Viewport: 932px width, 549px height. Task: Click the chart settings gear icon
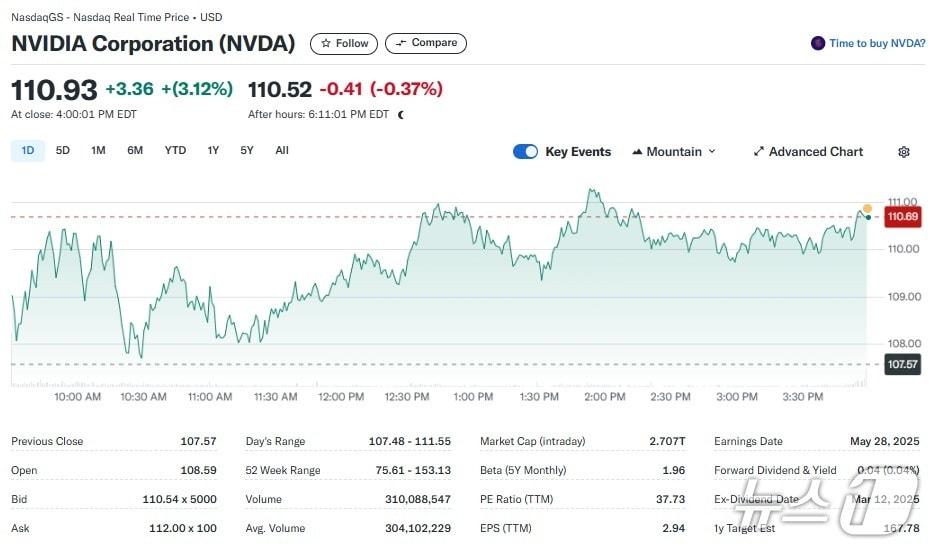(904, 152)
